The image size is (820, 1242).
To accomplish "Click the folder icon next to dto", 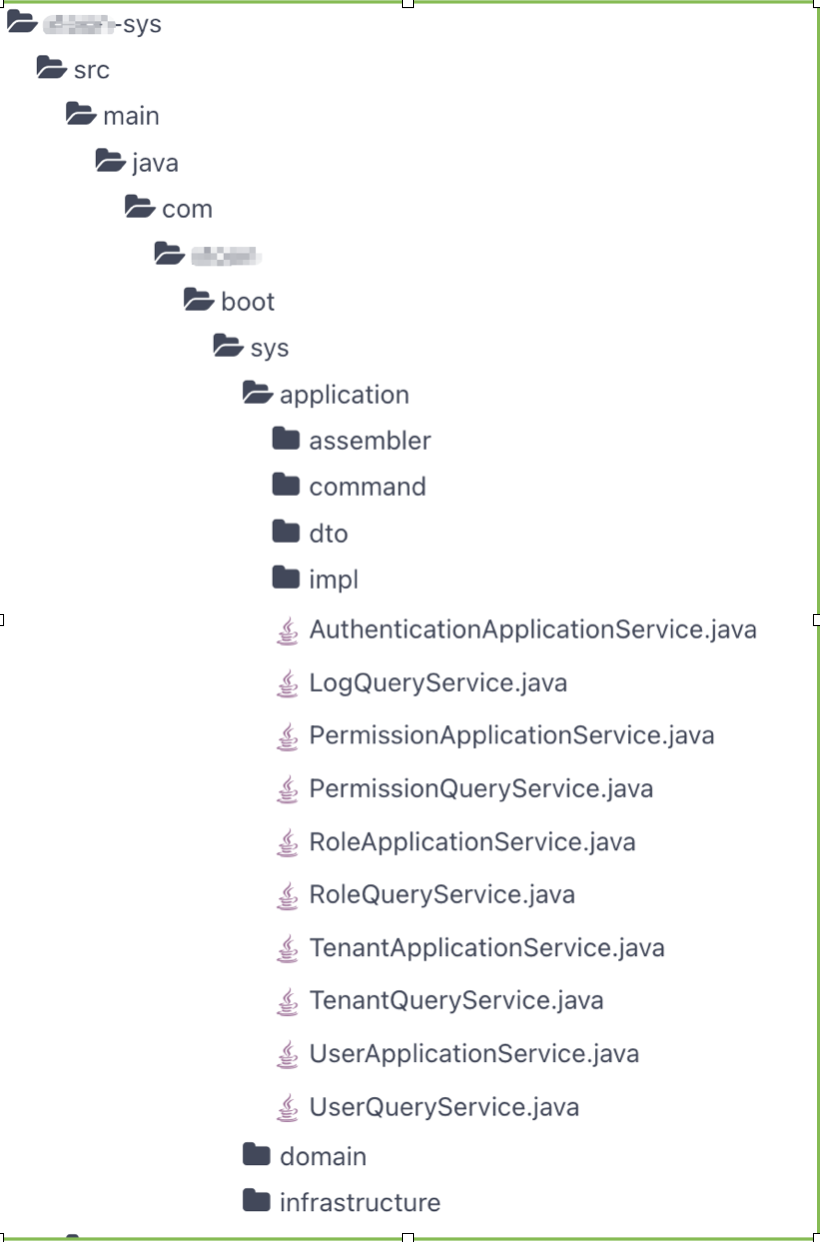I will [286, 531].
